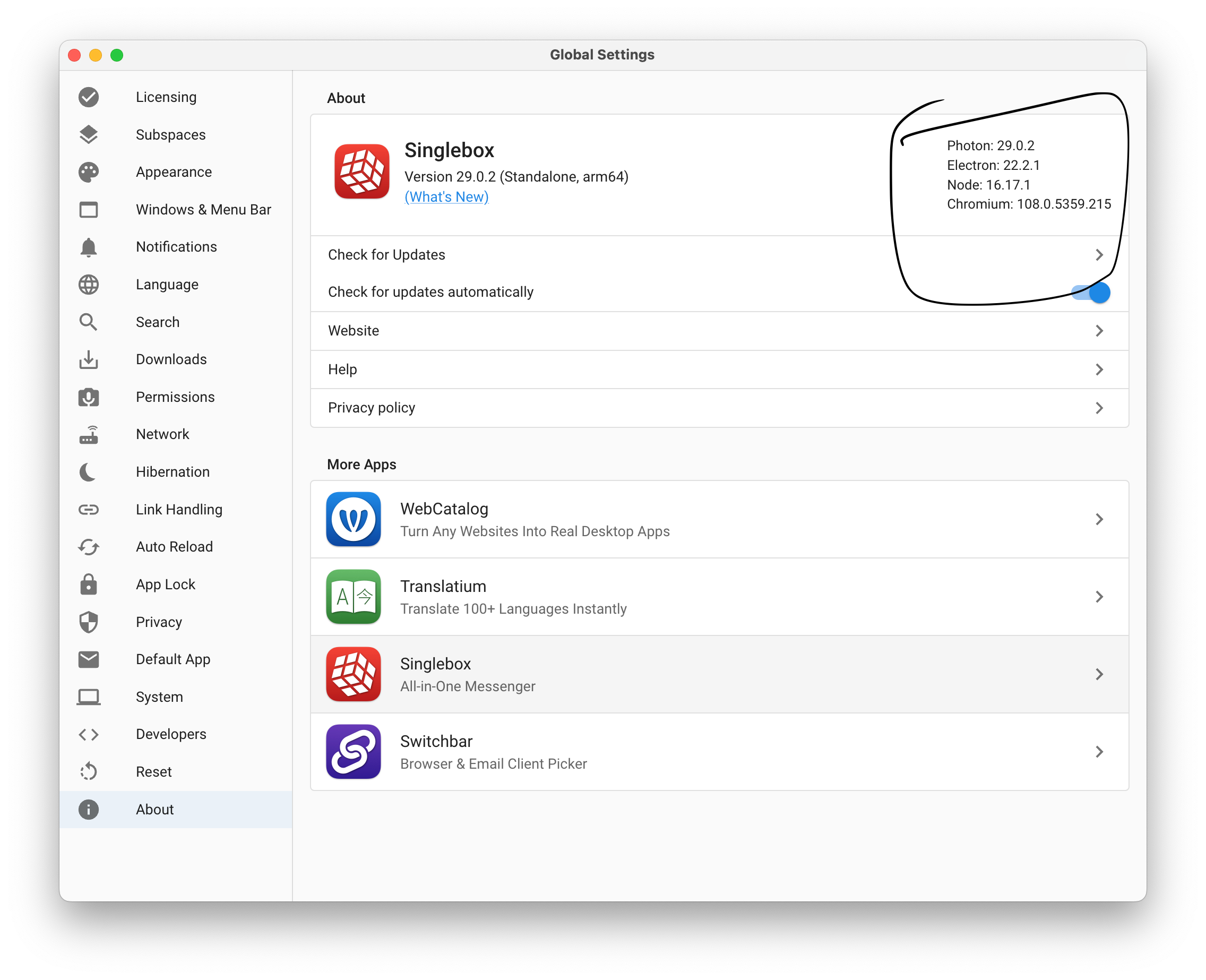Image resolution: width=1206 pixels, height=980 pixels.
Task: Click the Notifications bell icon
Action: point(89,247)
